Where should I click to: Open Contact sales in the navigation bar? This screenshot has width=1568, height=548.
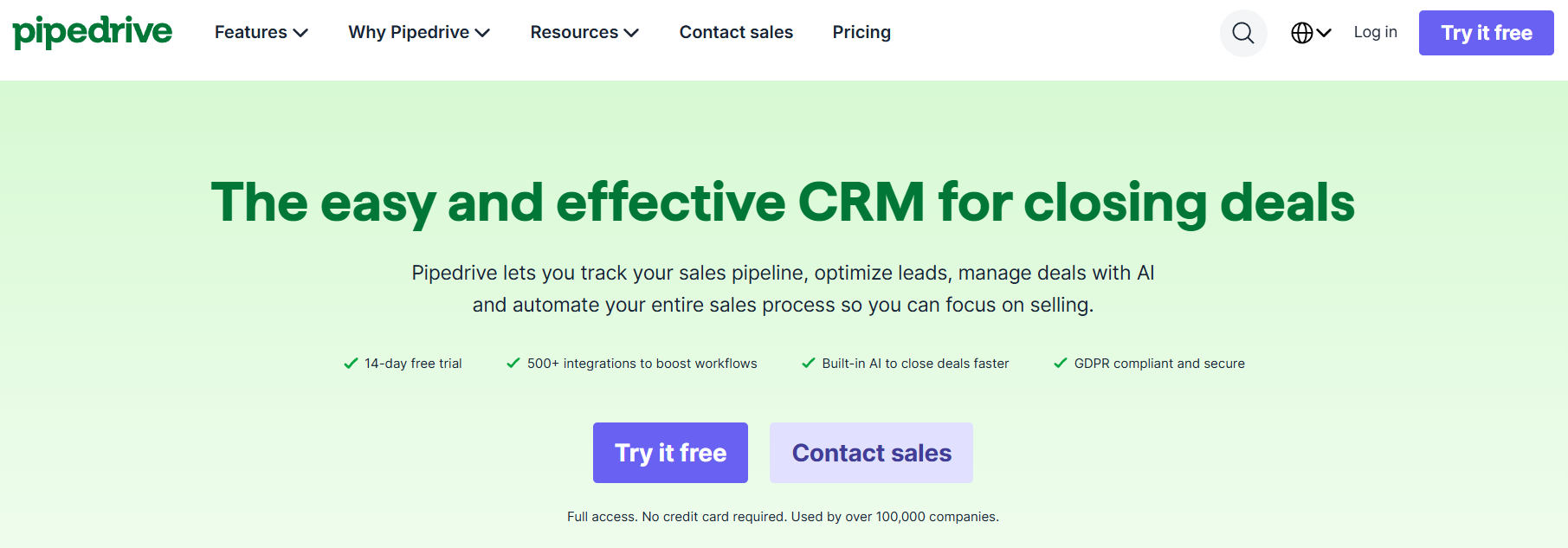[736, 32]
